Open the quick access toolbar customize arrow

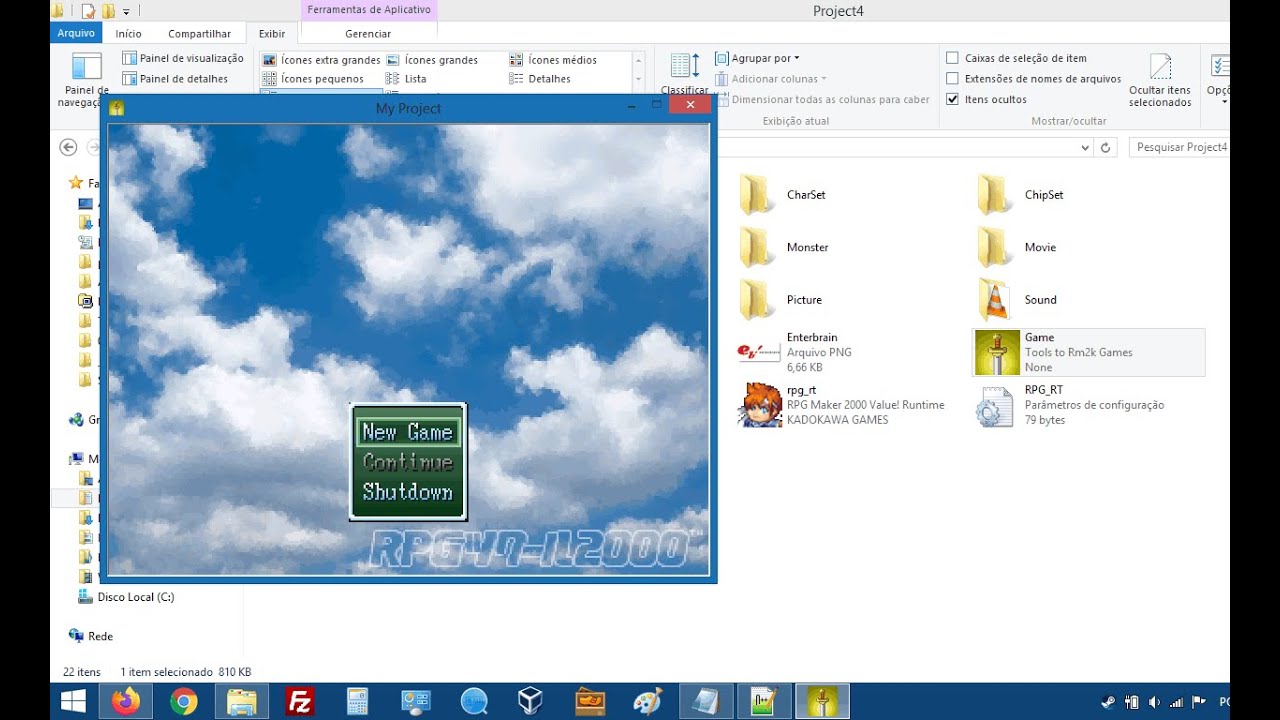click(127, 12)
